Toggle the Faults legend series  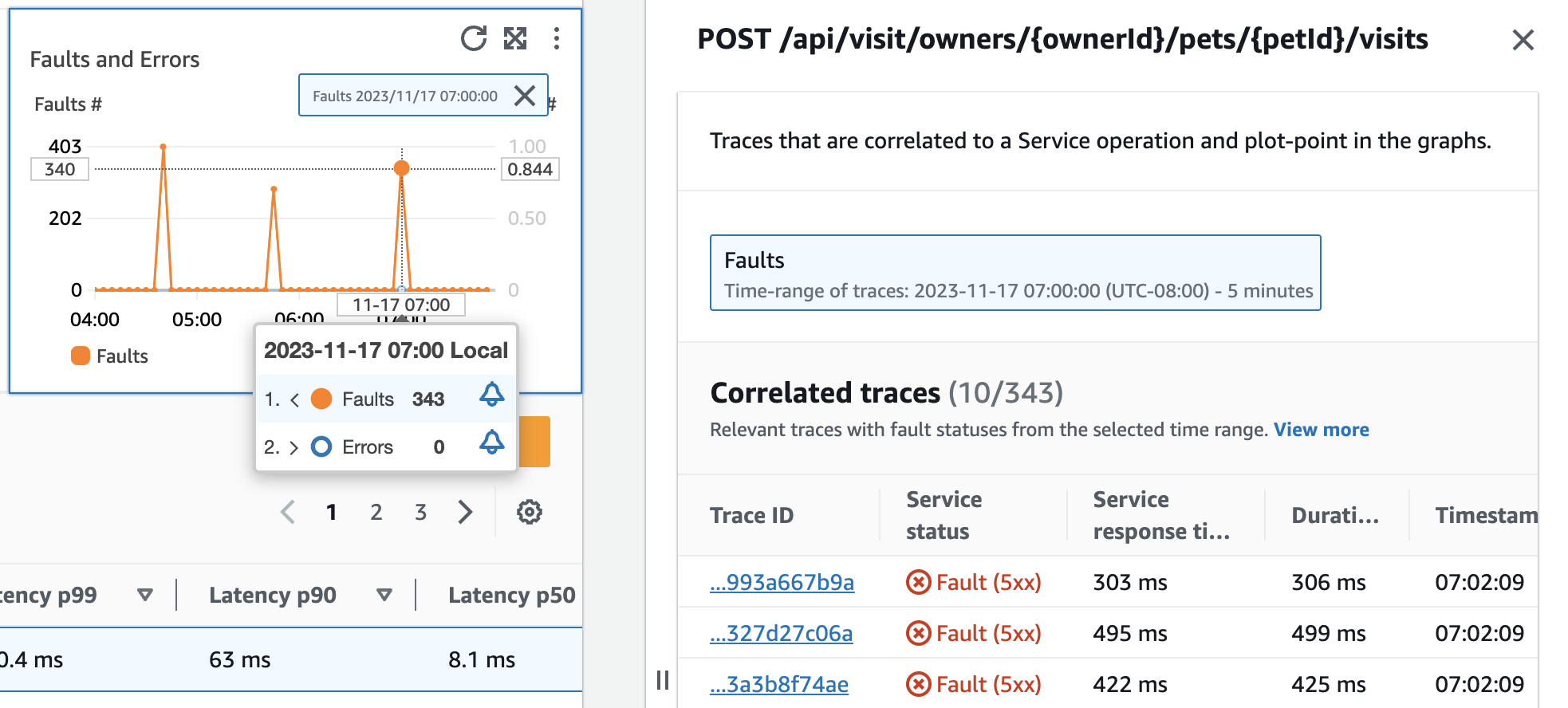109,356
